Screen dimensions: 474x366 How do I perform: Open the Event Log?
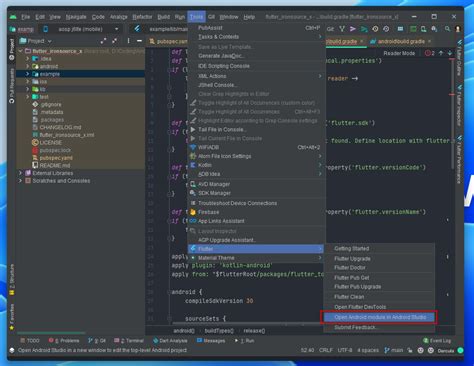click(x=437, y=341)
